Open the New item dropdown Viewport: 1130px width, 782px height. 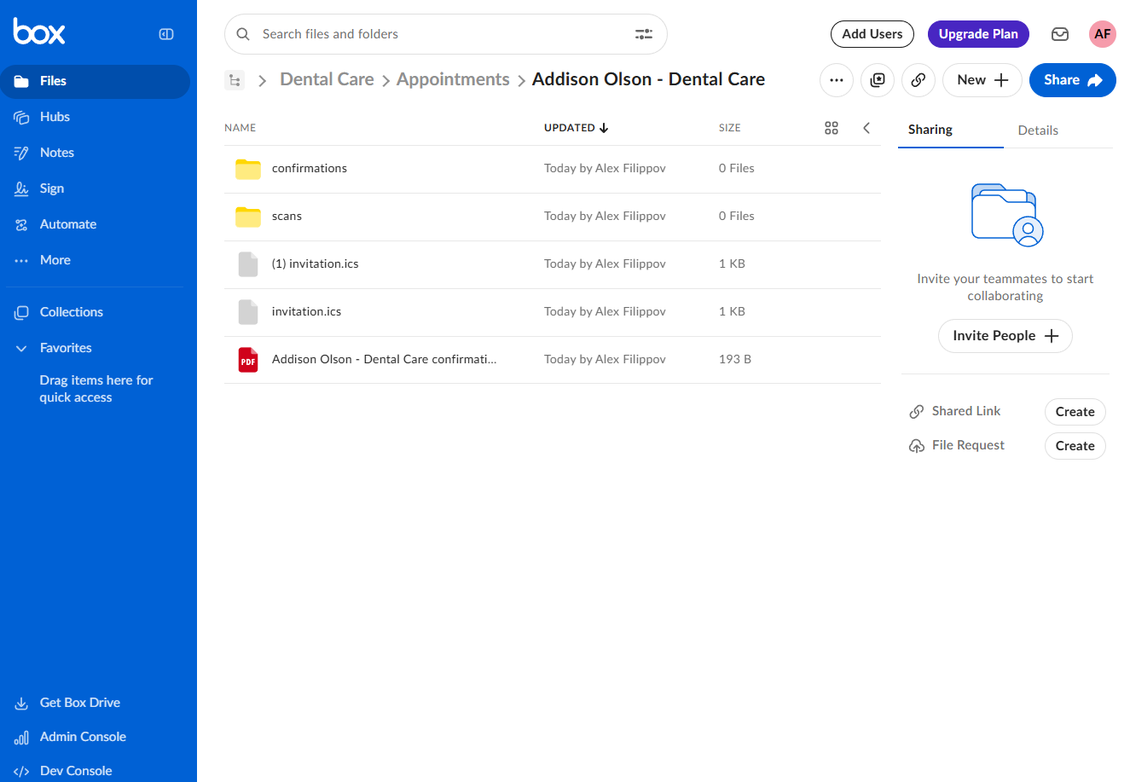click(x=982, y=80)
